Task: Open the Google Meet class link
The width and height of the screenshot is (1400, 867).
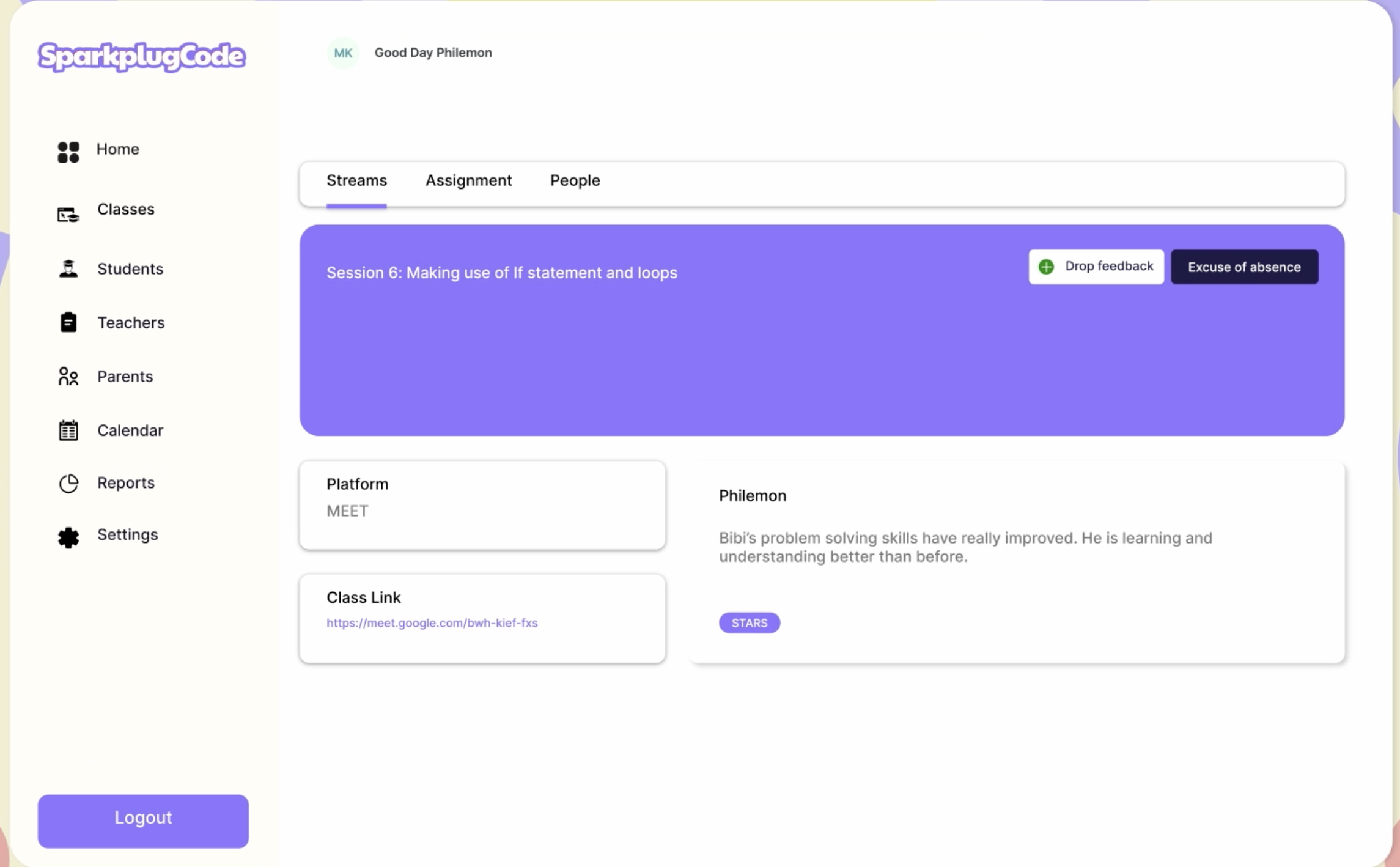Action: (x=432, y=622)
